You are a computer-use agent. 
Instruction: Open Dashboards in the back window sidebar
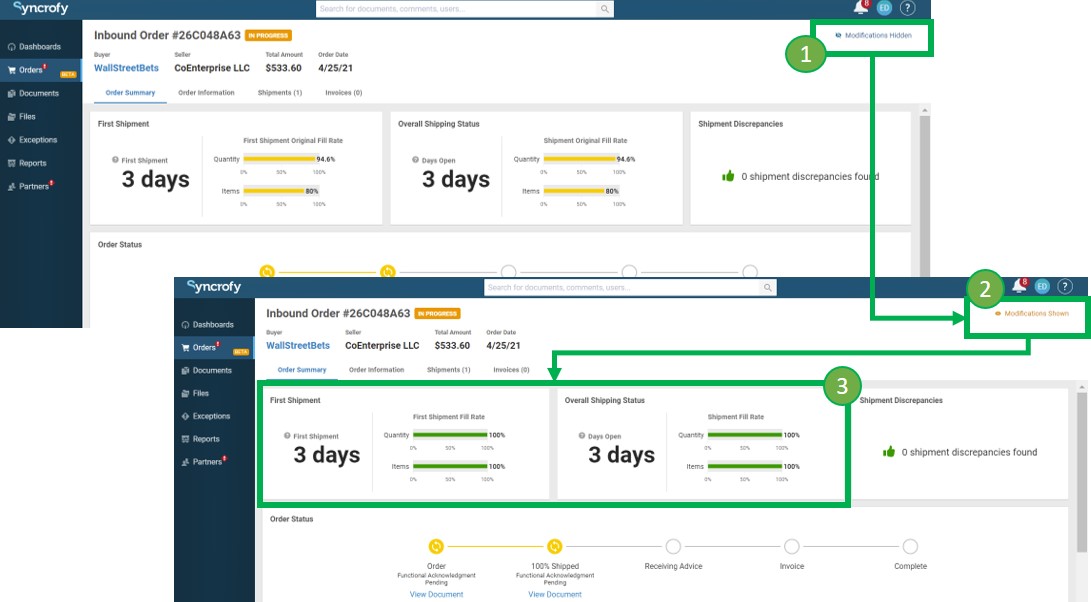[35, 47]
